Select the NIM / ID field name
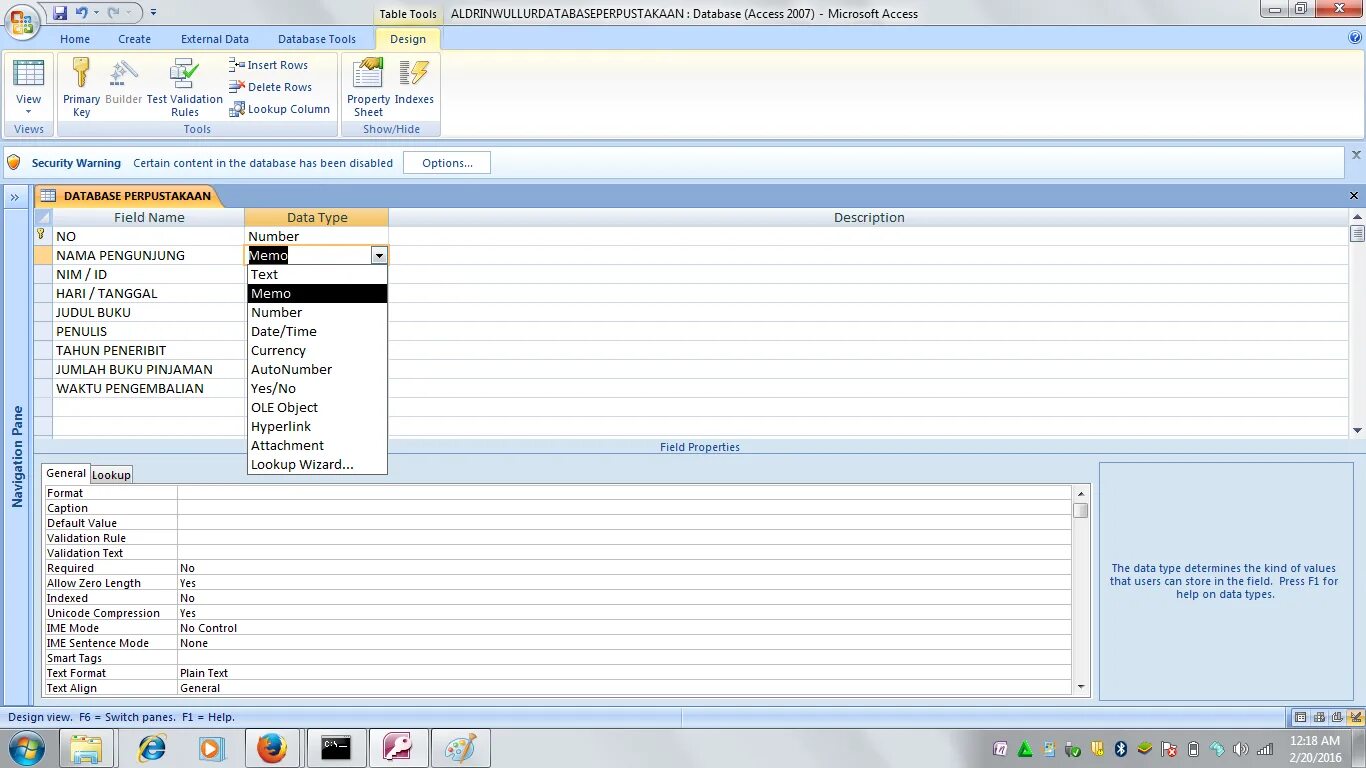Viewport: 1366px width, 768px height. [x=148, y=274]
